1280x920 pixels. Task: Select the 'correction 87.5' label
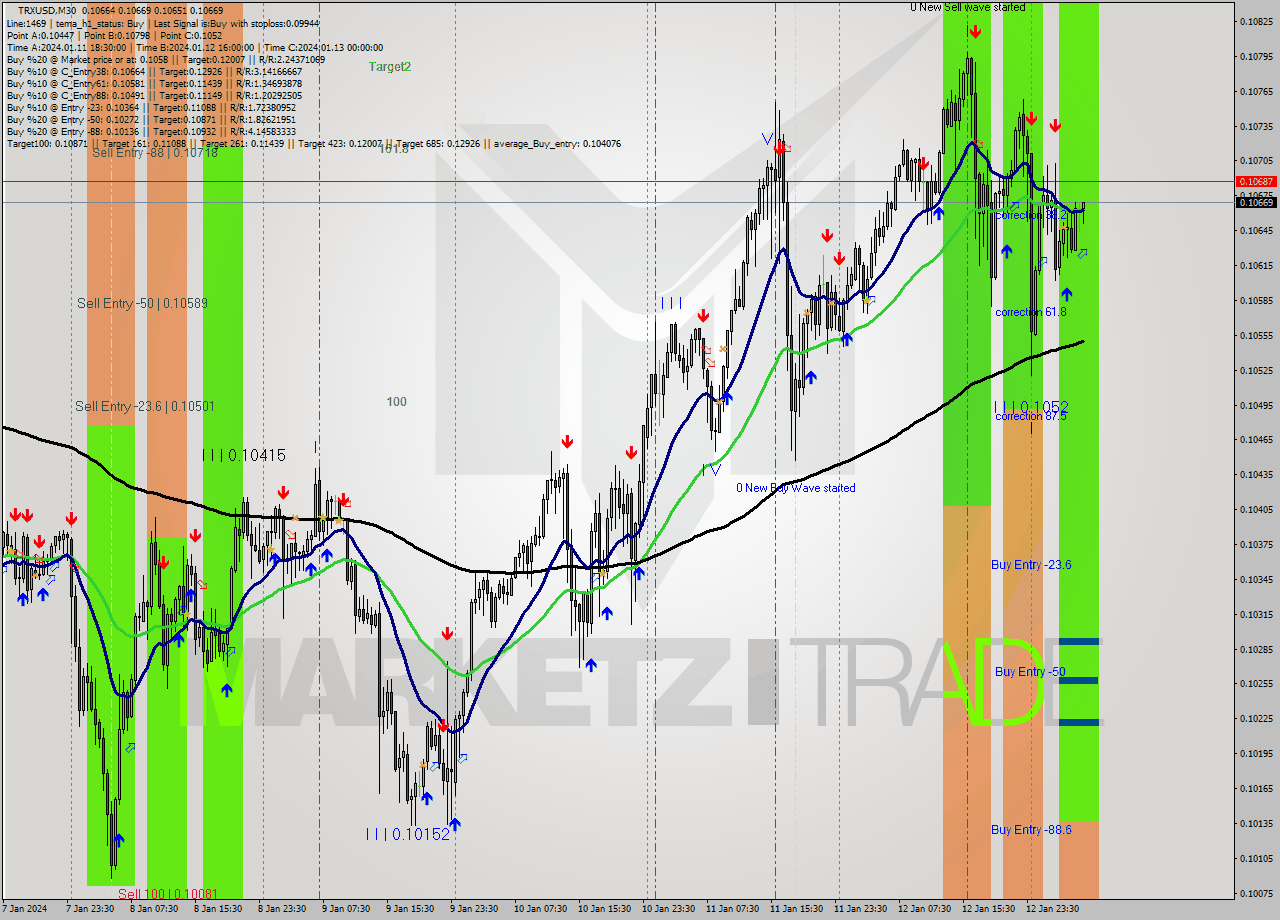[x=1031, y=416]
